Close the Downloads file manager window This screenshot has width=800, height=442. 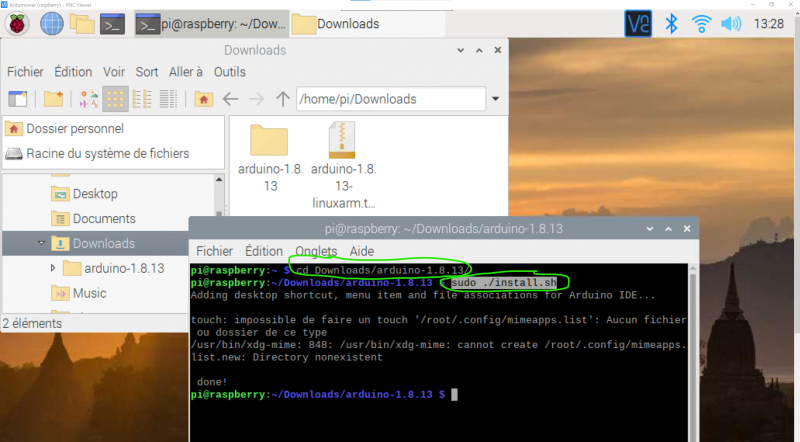coord(497,50)
